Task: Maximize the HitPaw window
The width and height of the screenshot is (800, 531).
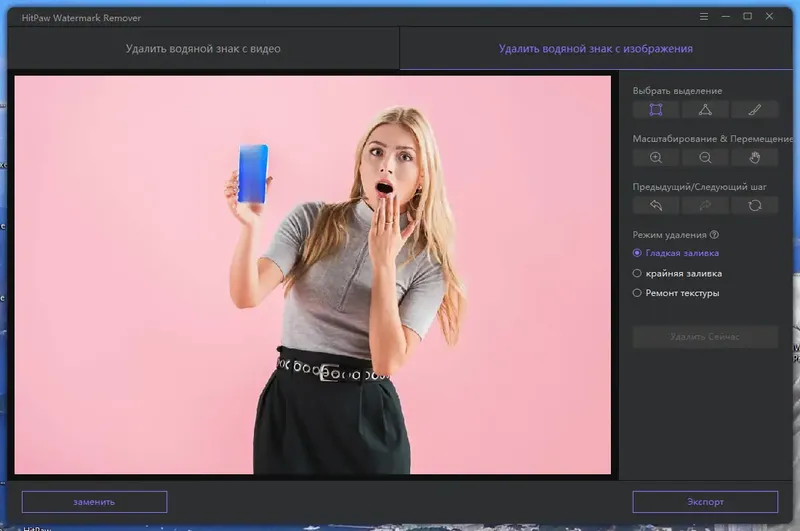Action: tap(747, 17)
